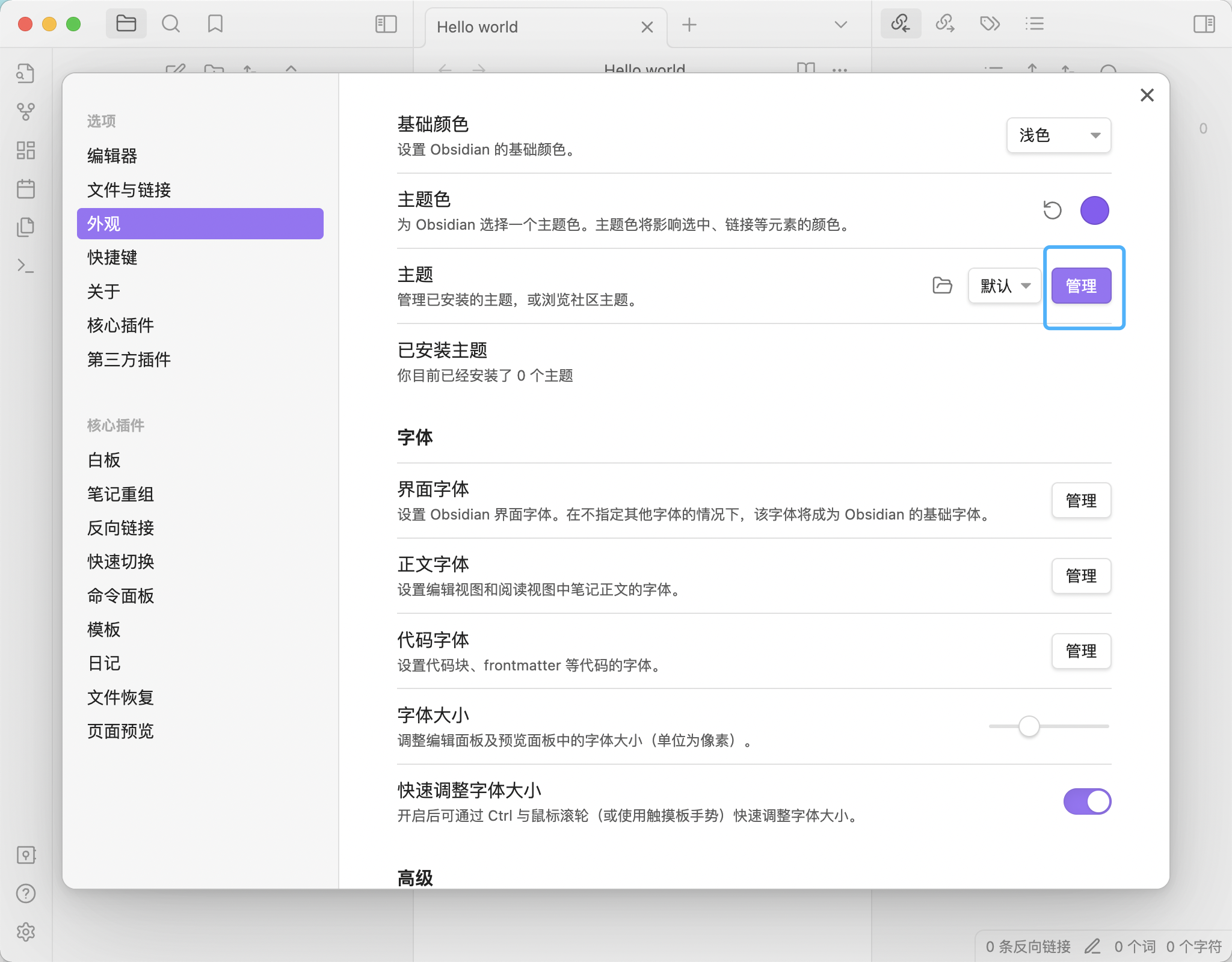Open the command palette terminal icon
1232x962 pixels.
click(x=26, y=266)
